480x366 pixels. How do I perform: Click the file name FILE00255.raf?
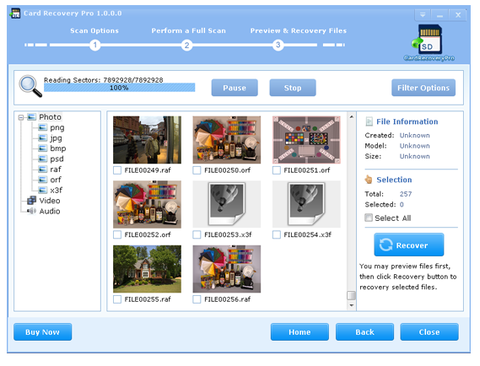click(148, 300)
